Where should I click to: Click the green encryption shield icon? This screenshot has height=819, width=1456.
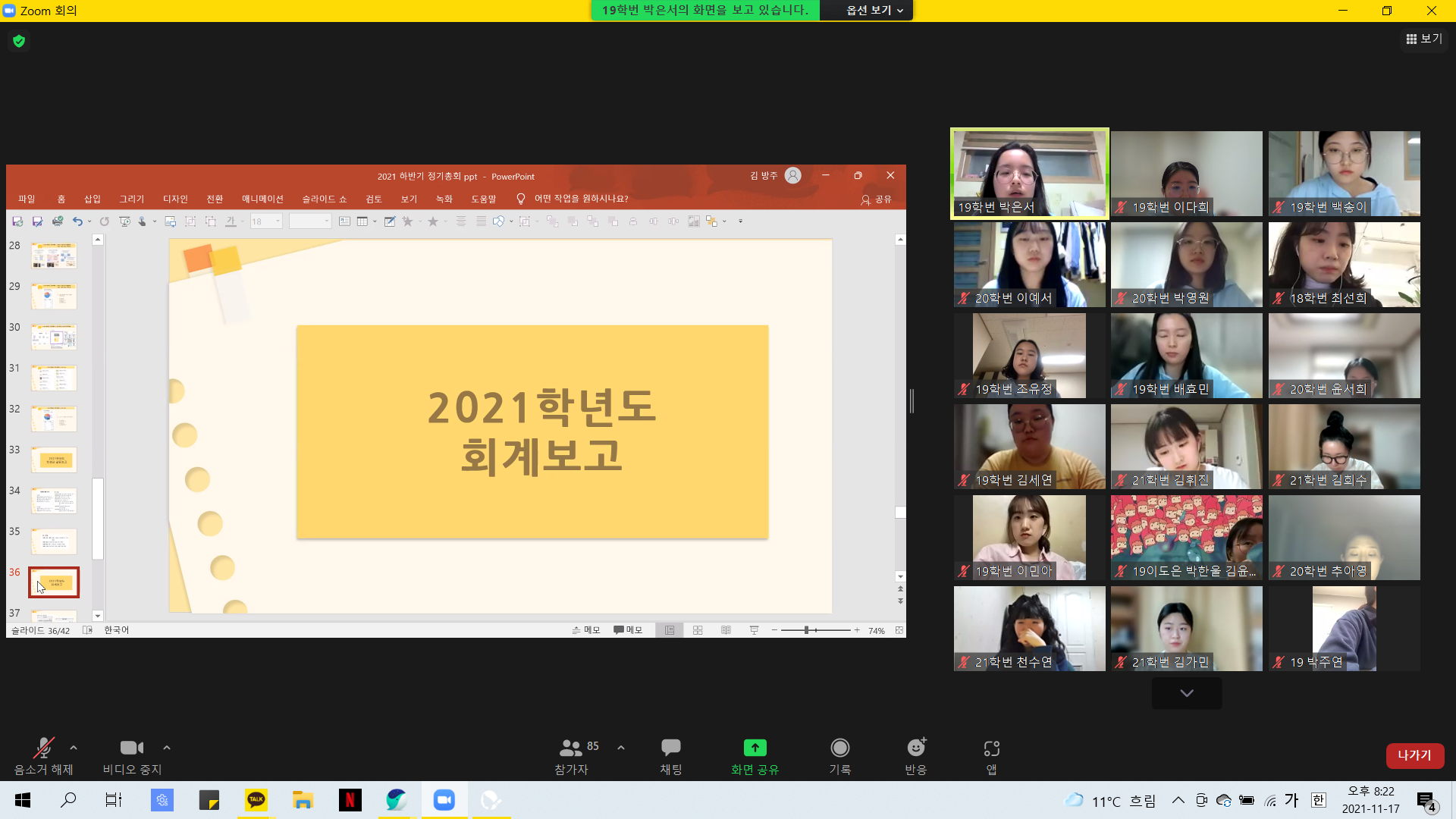19,41
